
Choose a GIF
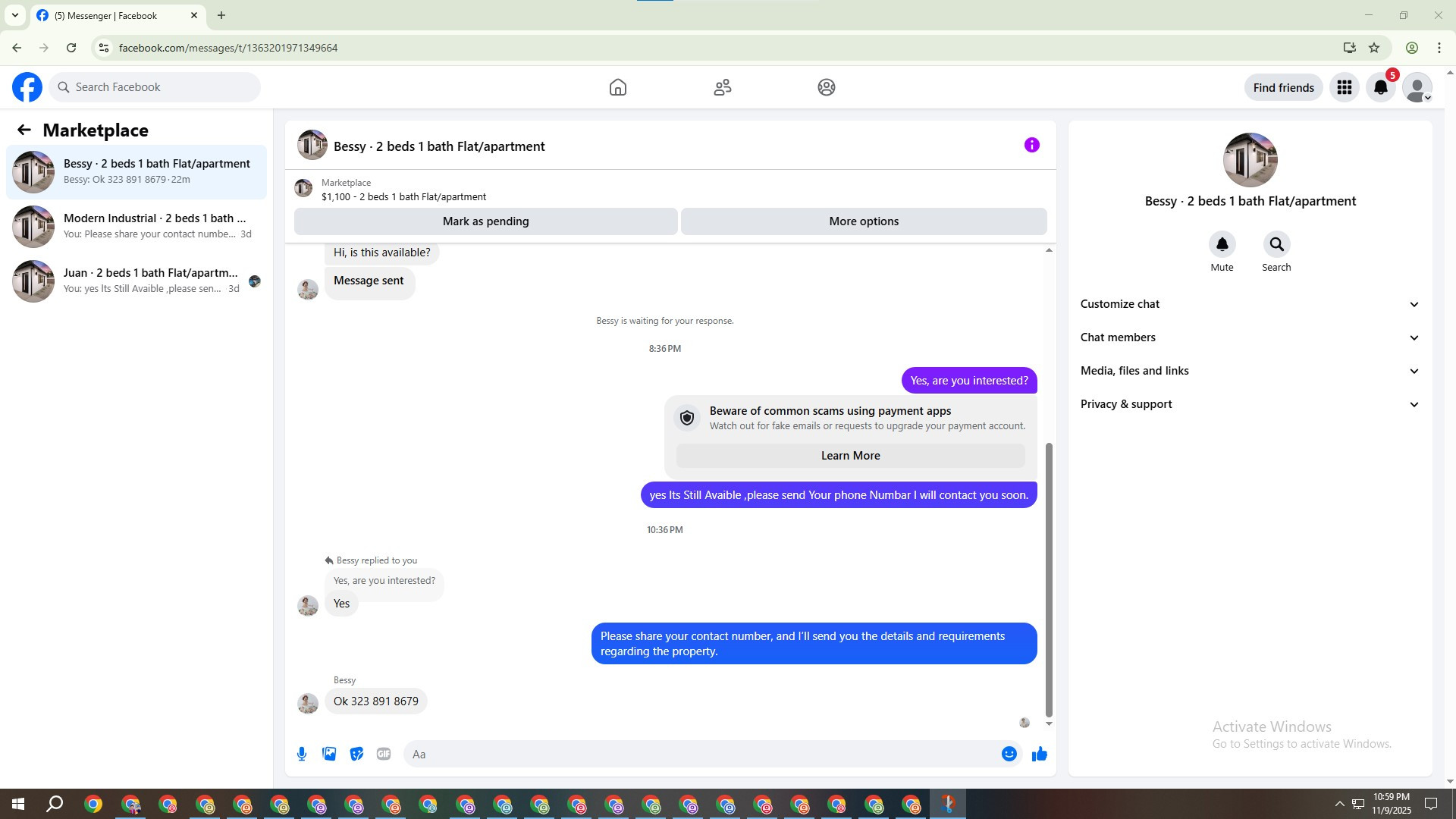point(384,754)
